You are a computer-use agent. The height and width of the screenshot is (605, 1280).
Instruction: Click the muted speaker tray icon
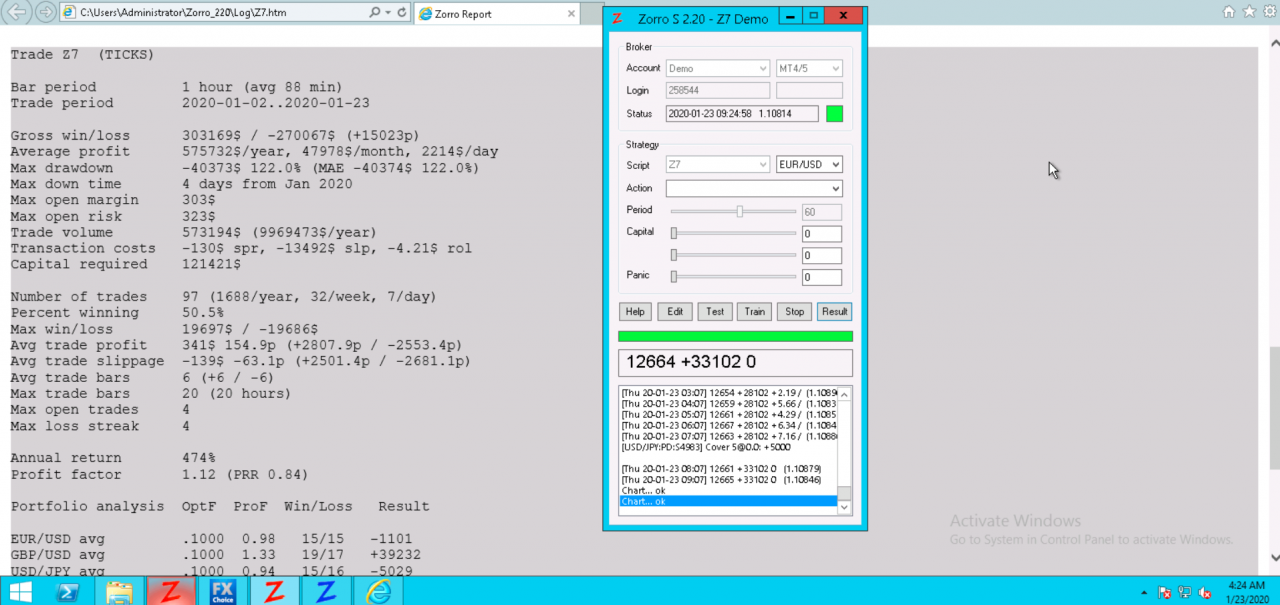1206,591
